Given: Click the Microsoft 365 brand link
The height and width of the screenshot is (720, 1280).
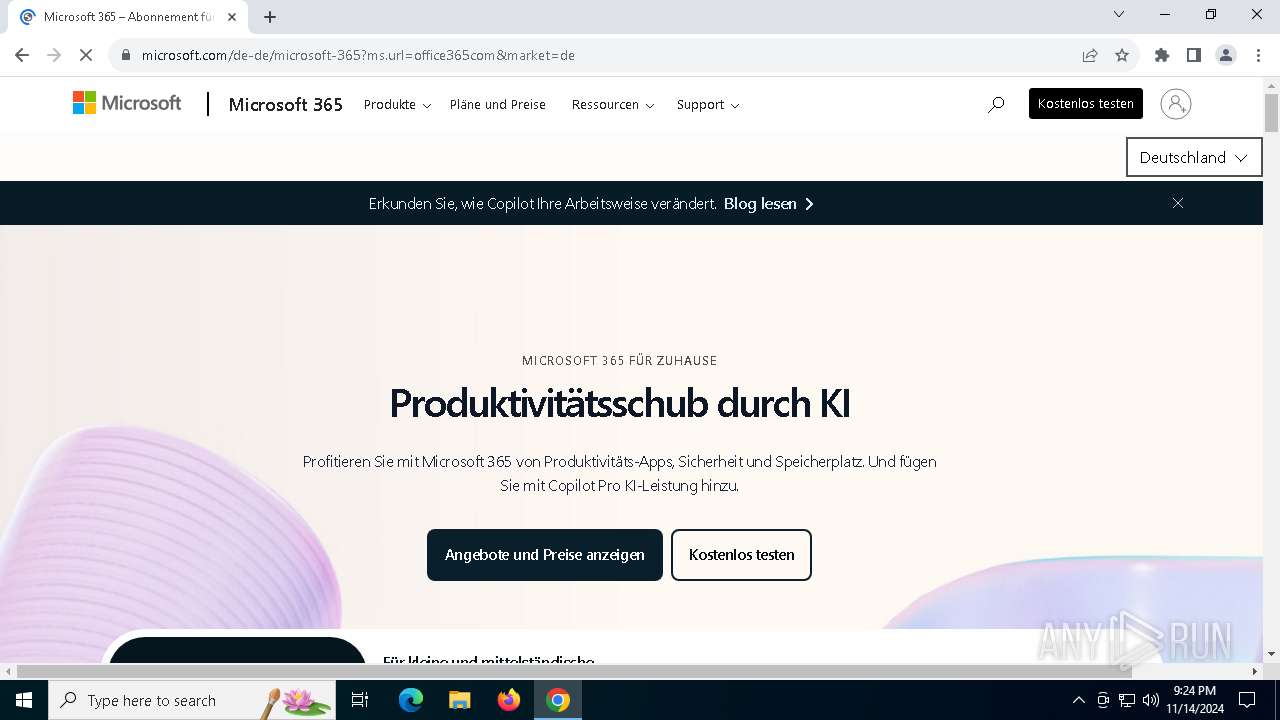Looking at the screenshot, I should 286,104.
